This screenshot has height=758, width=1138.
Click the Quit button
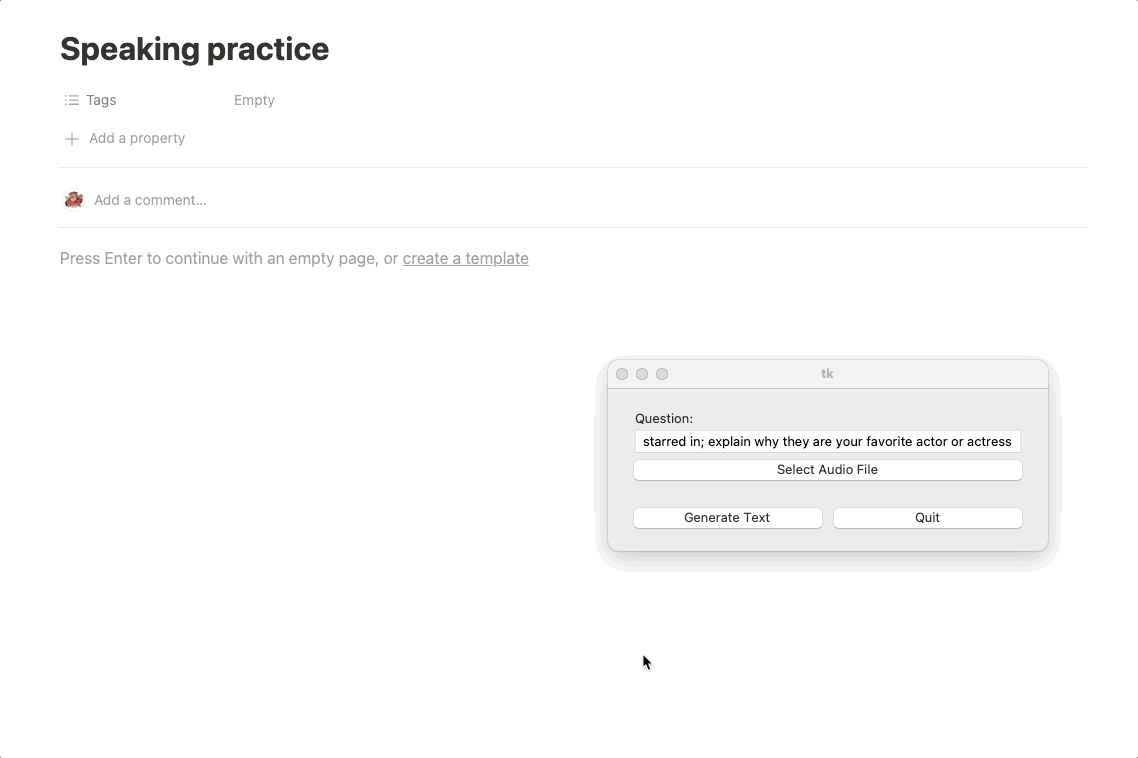click(928, 518)
